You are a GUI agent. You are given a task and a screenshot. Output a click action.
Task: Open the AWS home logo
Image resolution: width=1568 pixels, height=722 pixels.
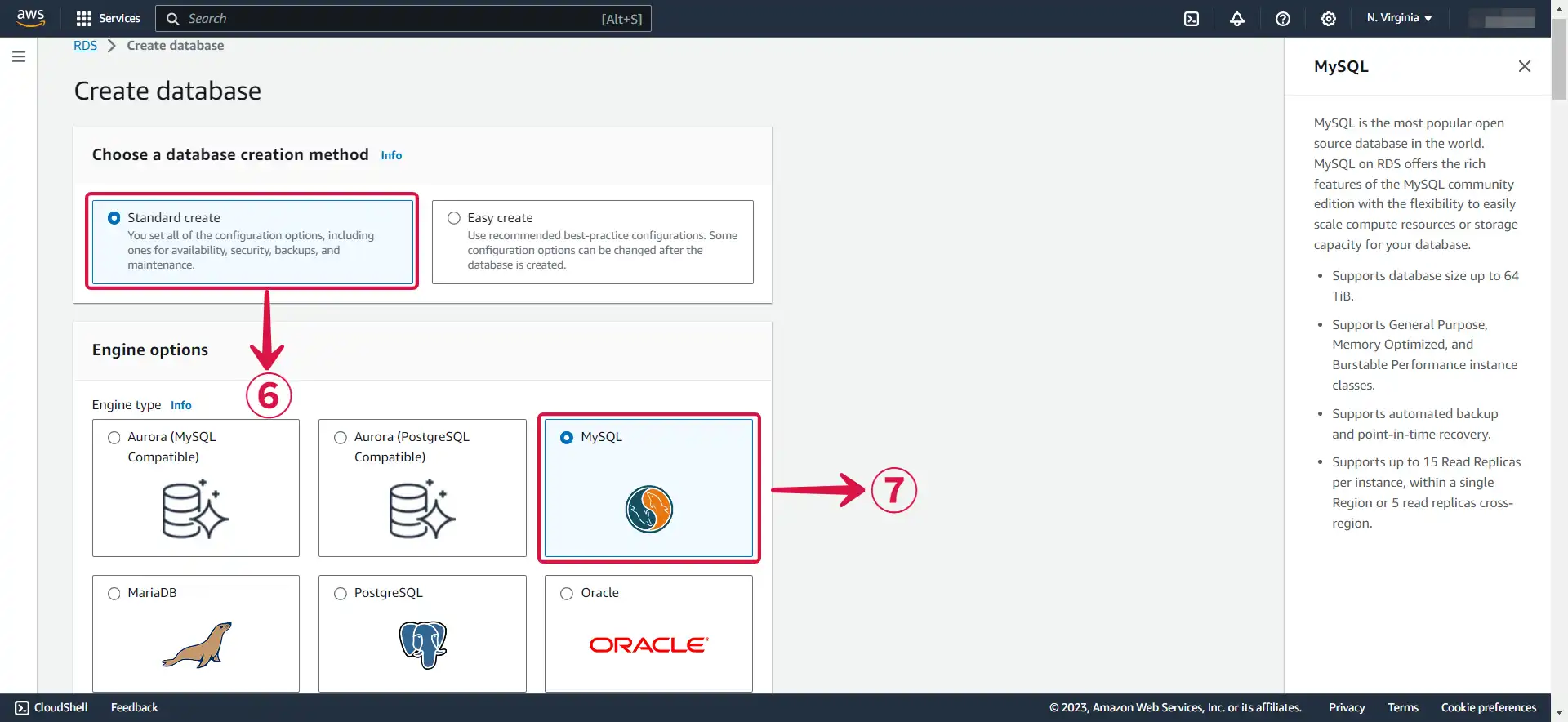coord(30,18)
